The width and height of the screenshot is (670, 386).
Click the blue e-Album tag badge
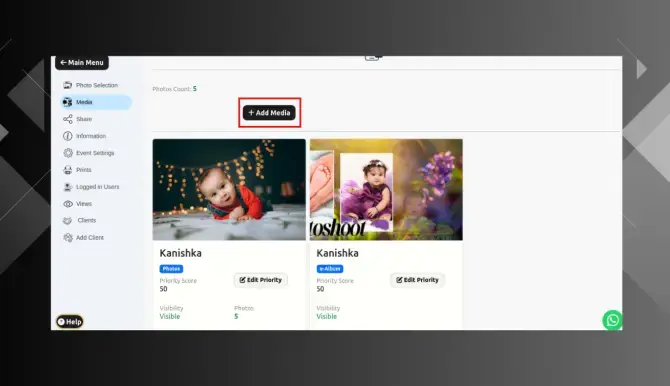[330, 269]
